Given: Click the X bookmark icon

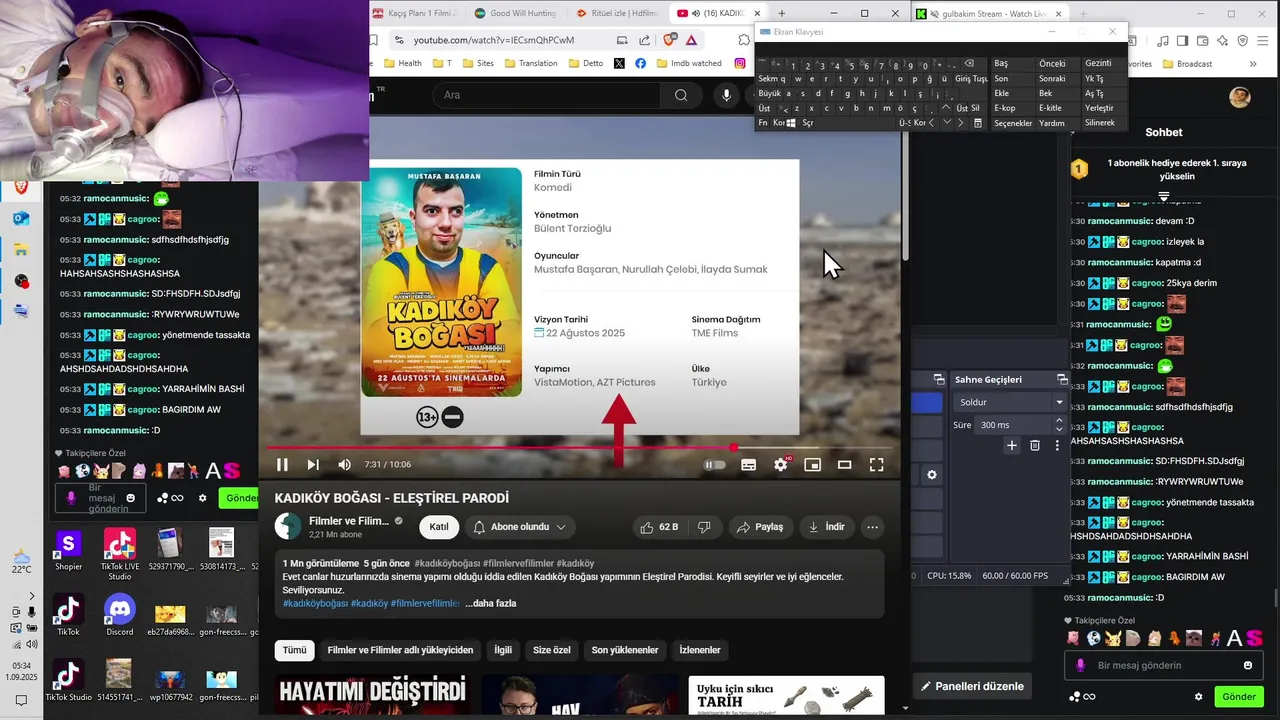Looking at the screenshot, I should coord(619,63).
